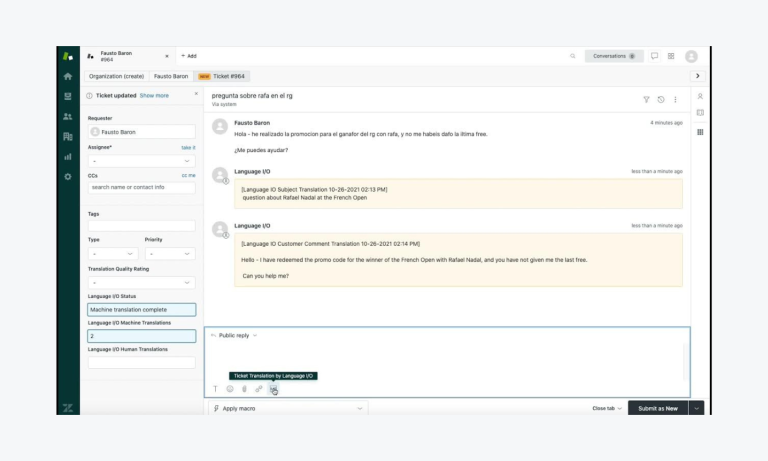
Task: Insert a link in the reply editor
Action: click(259, 389)
